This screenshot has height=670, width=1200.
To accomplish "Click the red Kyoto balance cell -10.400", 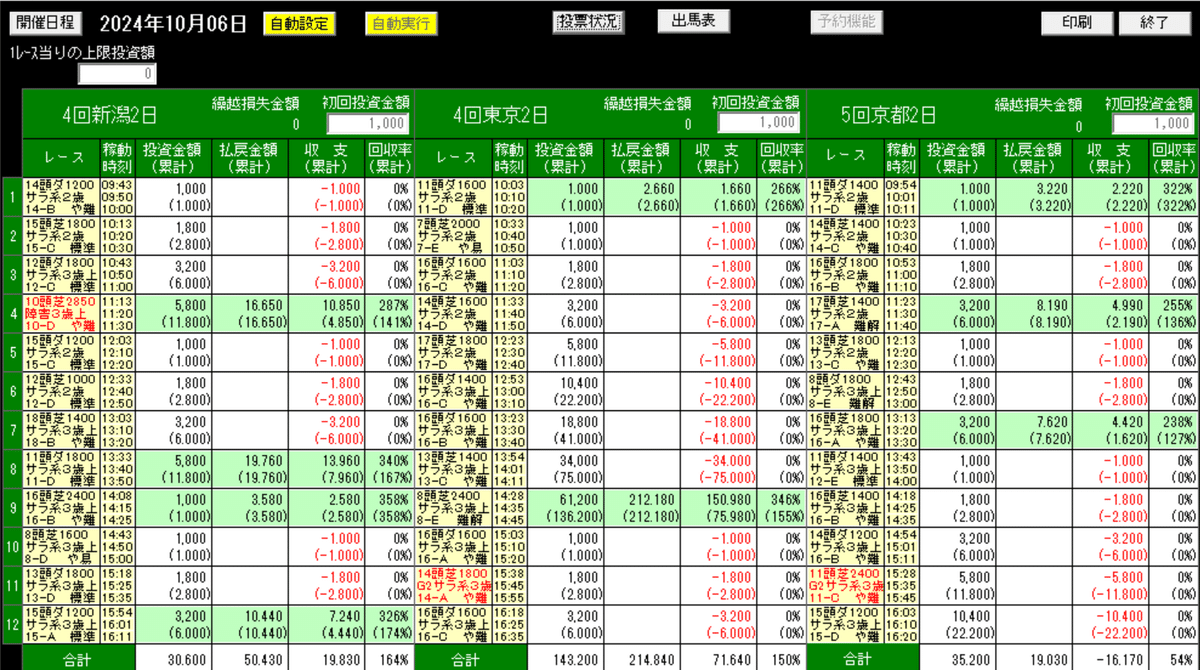I will click(x=1111, y=624).
